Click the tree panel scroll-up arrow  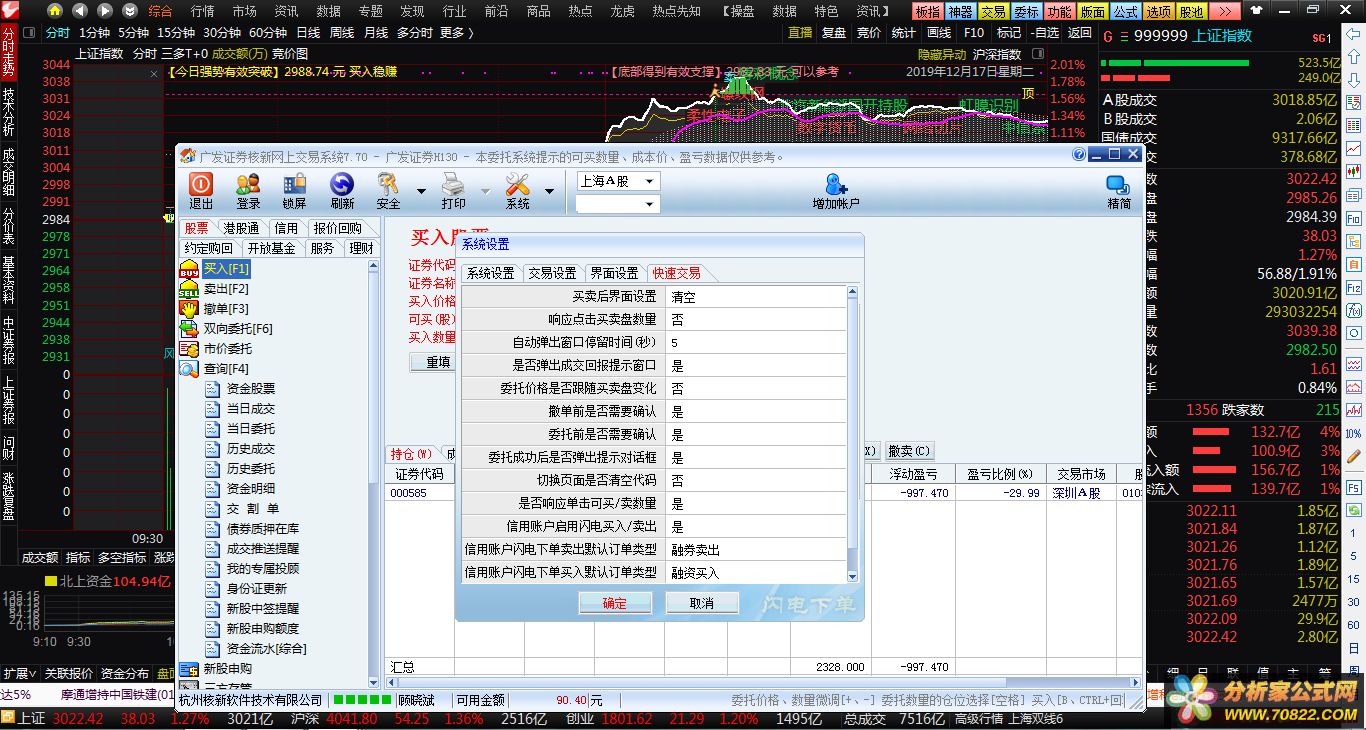tap(374, 266)
